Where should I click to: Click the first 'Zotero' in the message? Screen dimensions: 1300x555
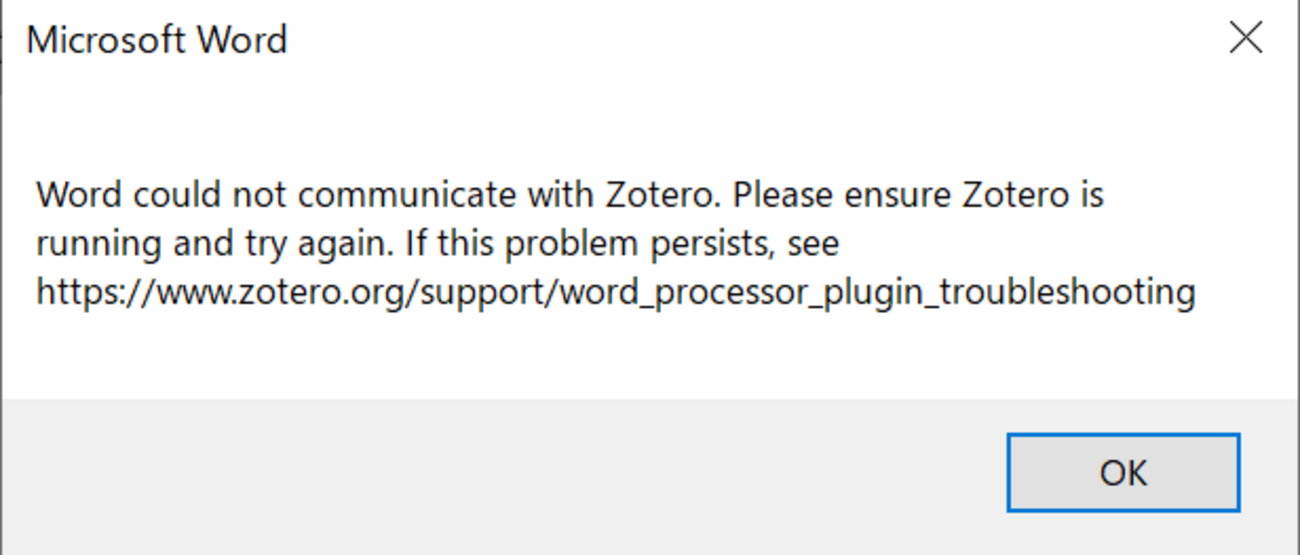660,194
